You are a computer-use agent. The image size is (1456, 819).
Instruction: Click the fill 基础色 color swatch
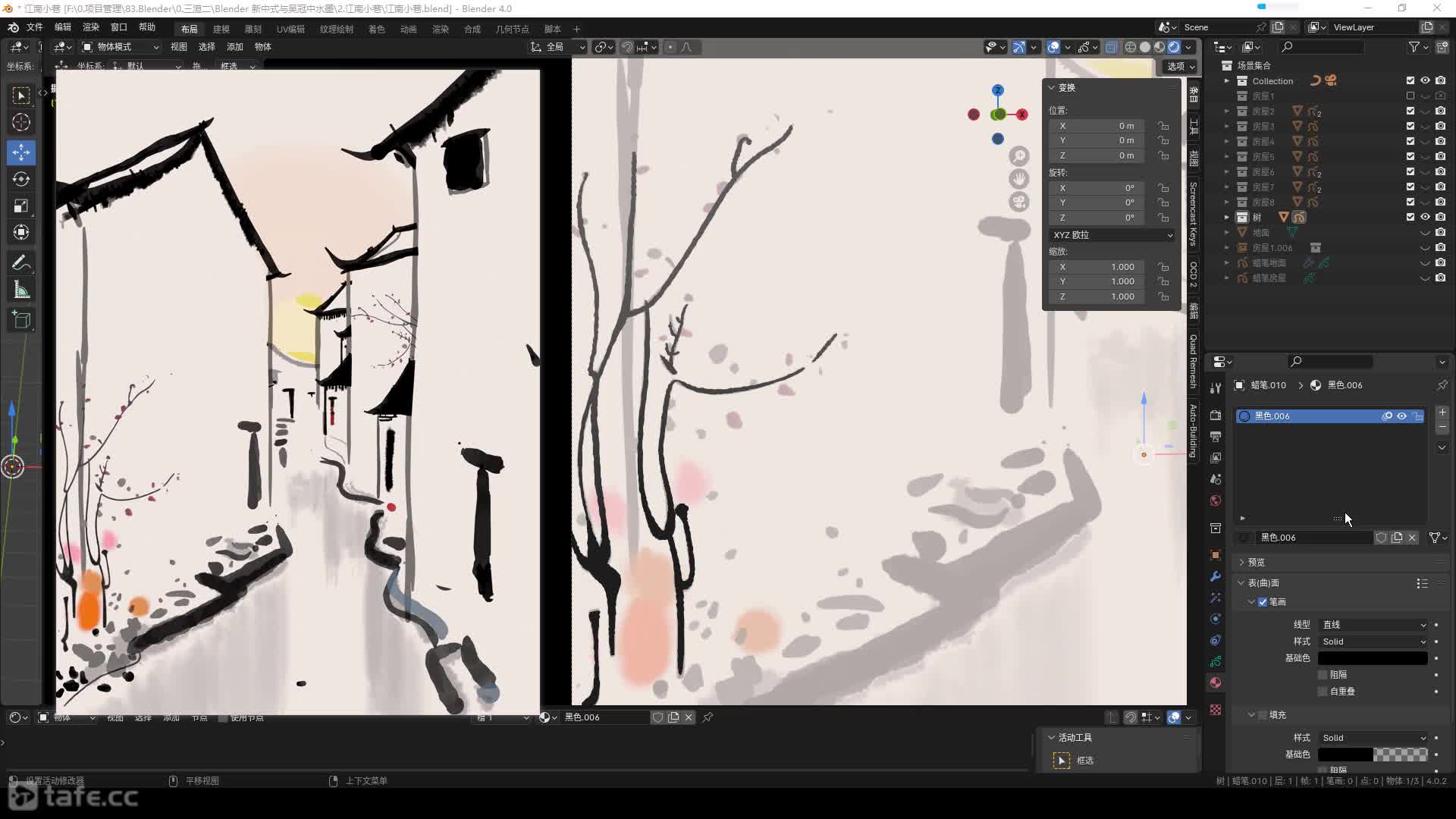(x=1373, y=755)
